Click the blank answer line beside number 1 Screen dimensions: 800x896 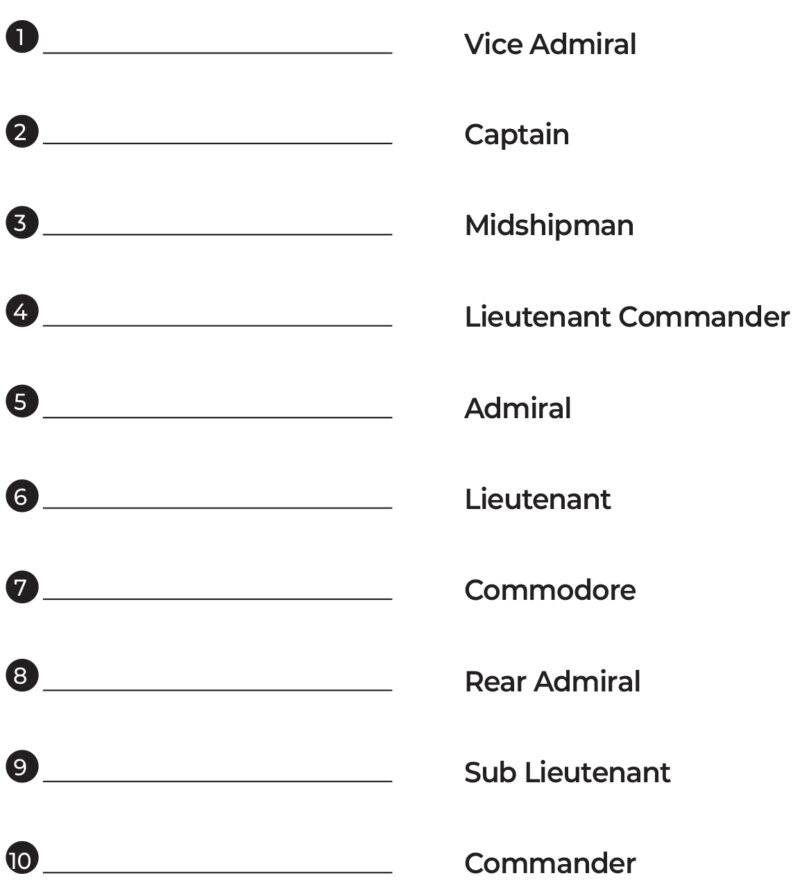pos(218,53)
